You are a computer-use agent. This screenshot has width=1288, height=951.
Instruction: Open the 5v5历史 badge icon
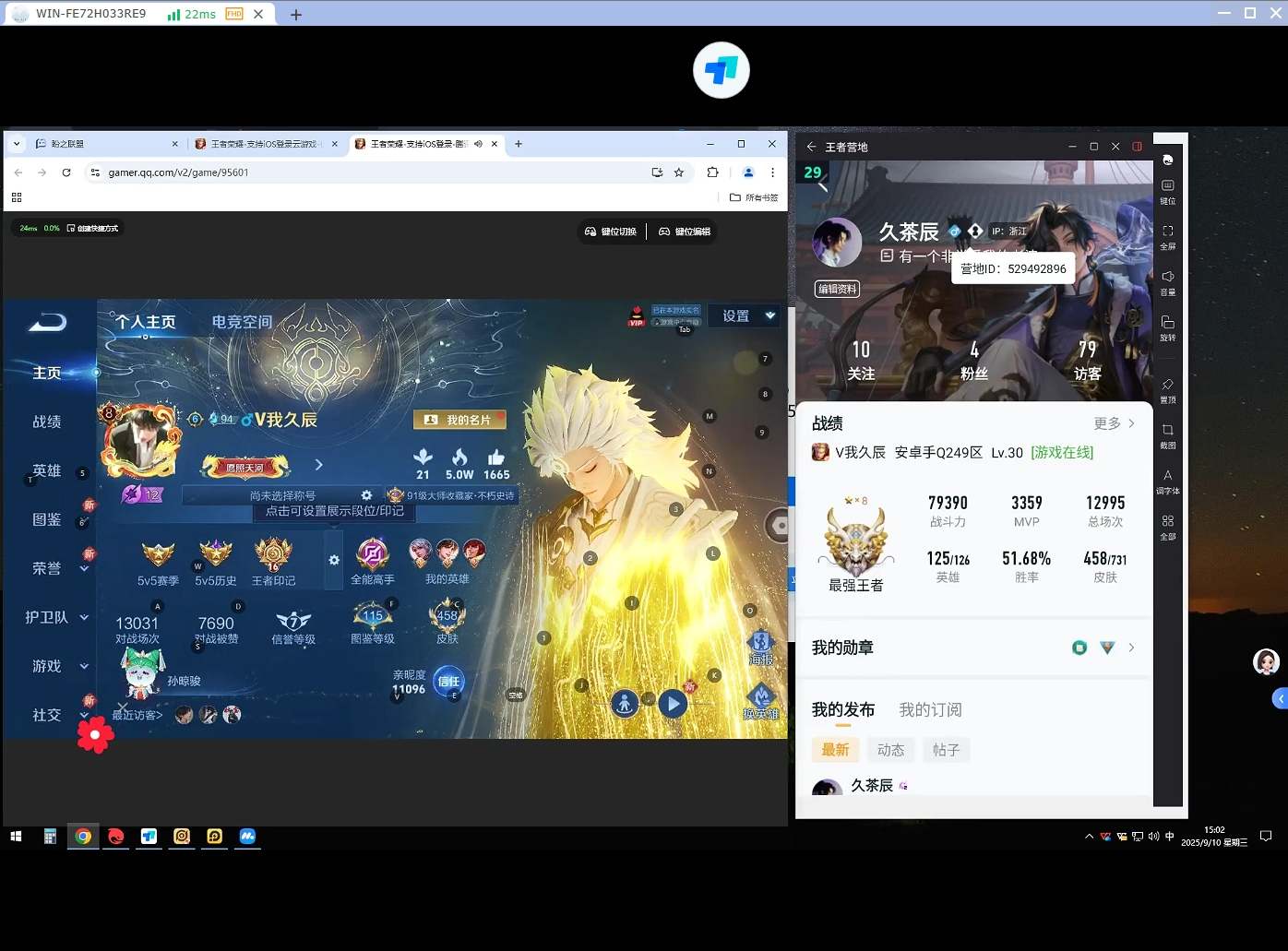216,563
